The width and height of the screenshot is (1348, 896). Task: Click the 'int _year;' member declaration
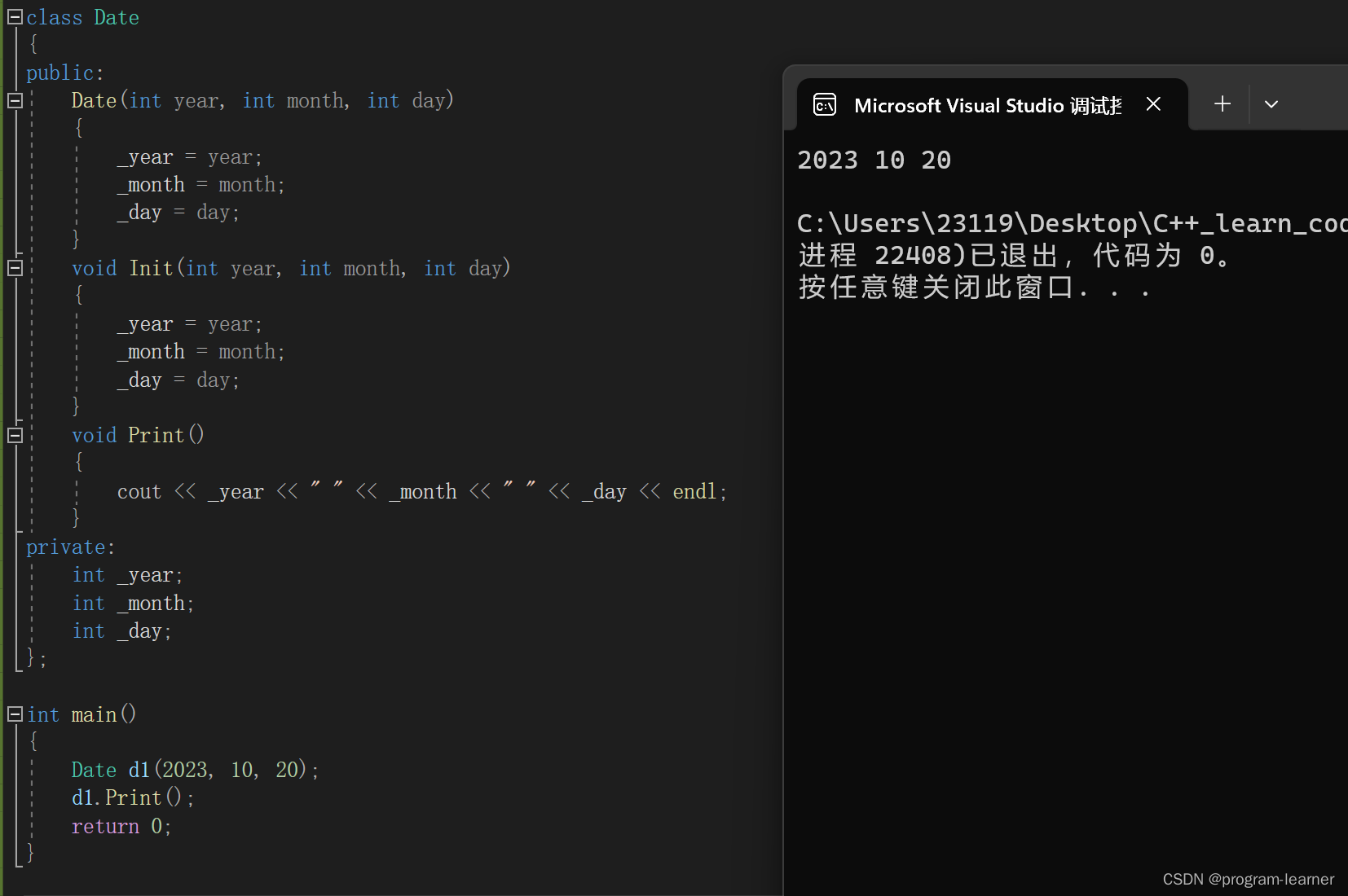click(128, 575)
